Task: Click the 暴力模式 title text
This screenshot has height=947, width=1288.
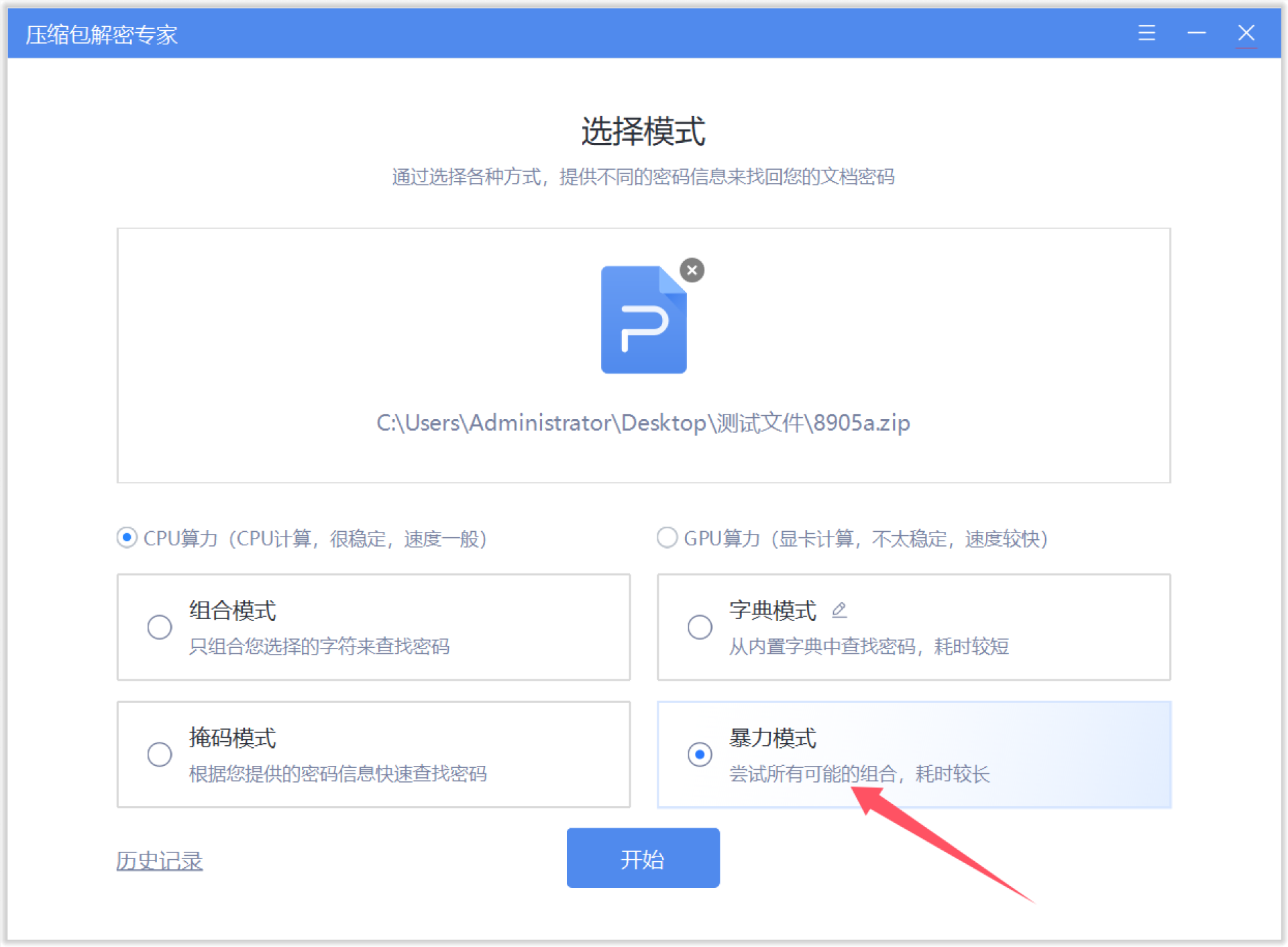Action: [x=773, y=738]
